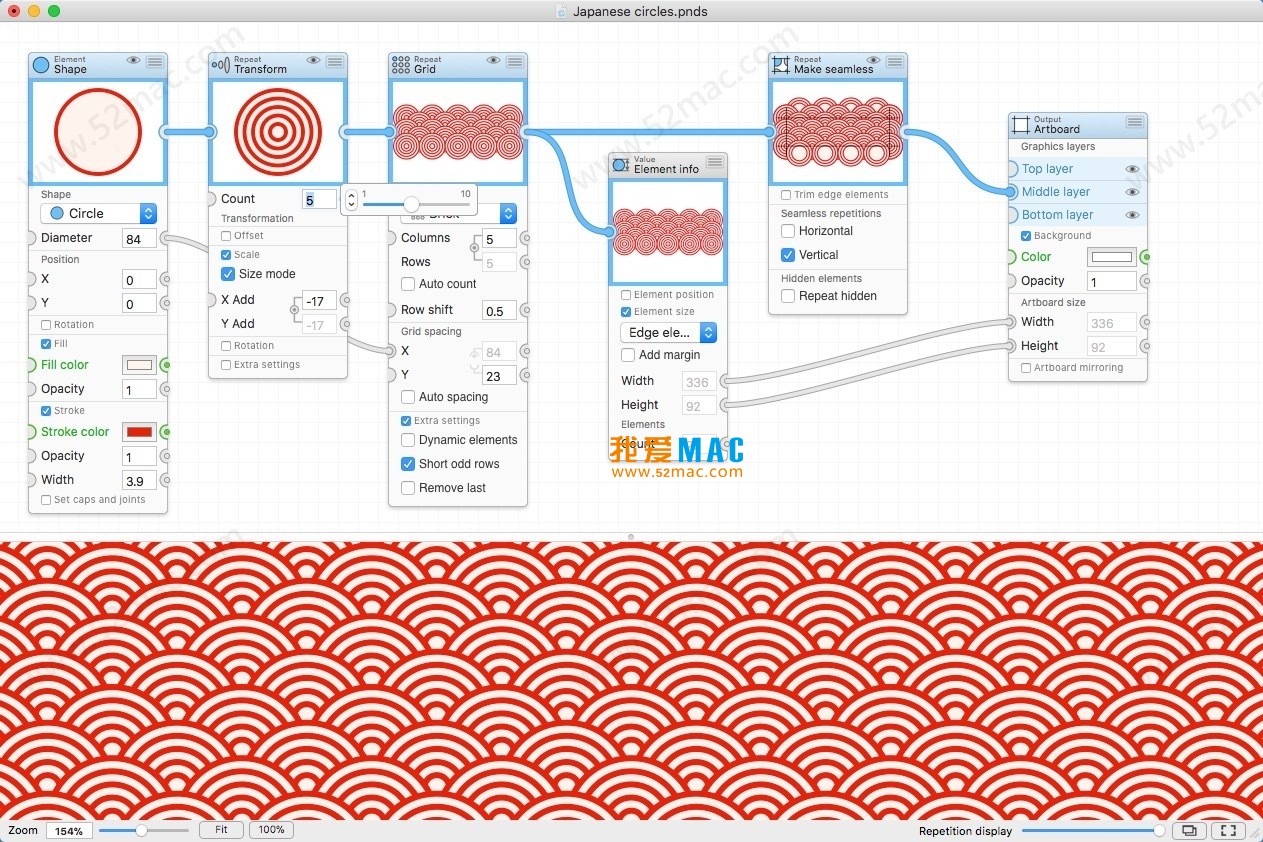This screenshot has height=842, width=1263.
Task: Collapse Extra settings in Grid node
Action: [406, 421]
